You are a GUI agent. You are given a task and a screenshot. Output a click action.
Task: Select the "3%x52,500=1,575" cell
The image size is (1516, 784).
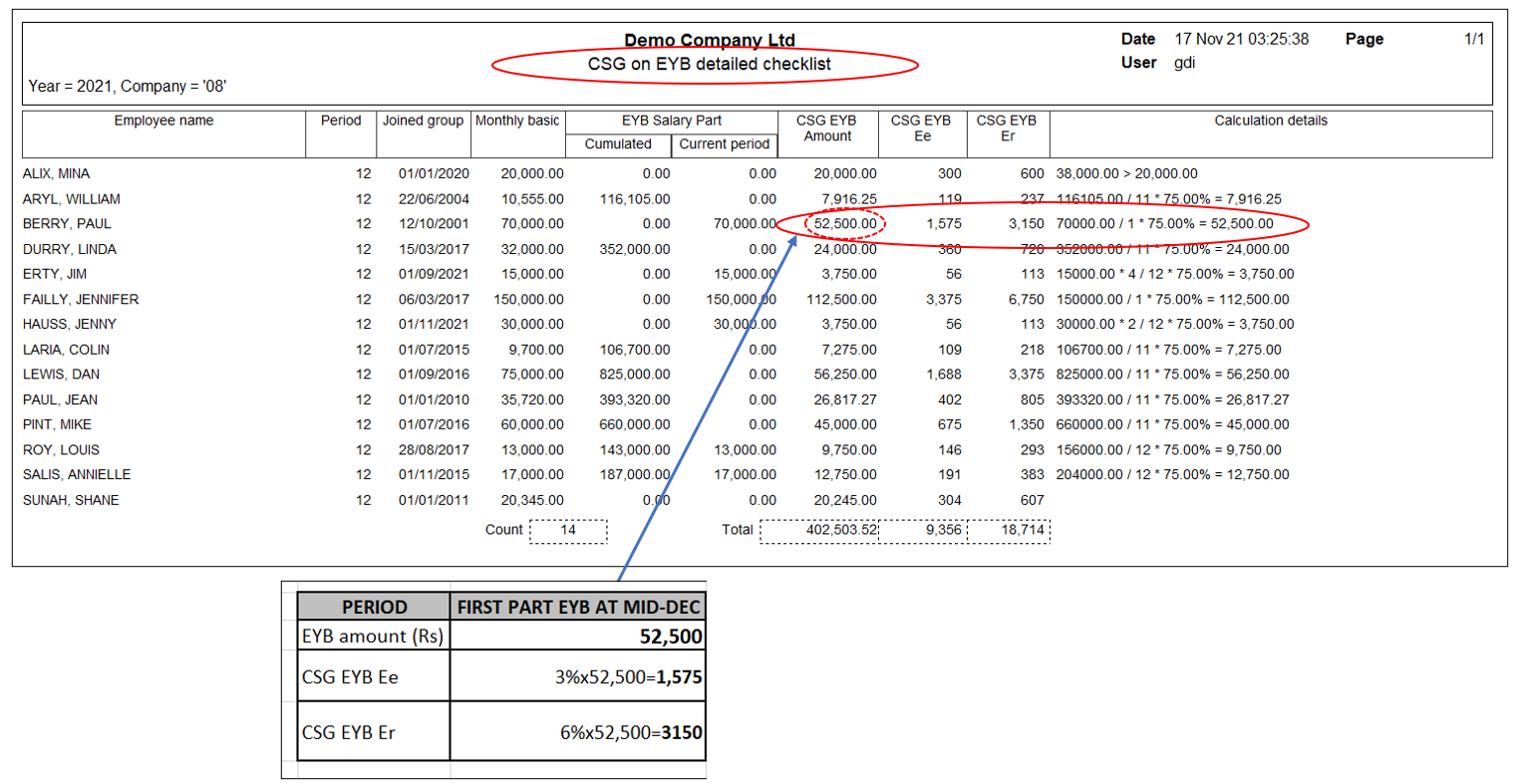click(628, 677)
